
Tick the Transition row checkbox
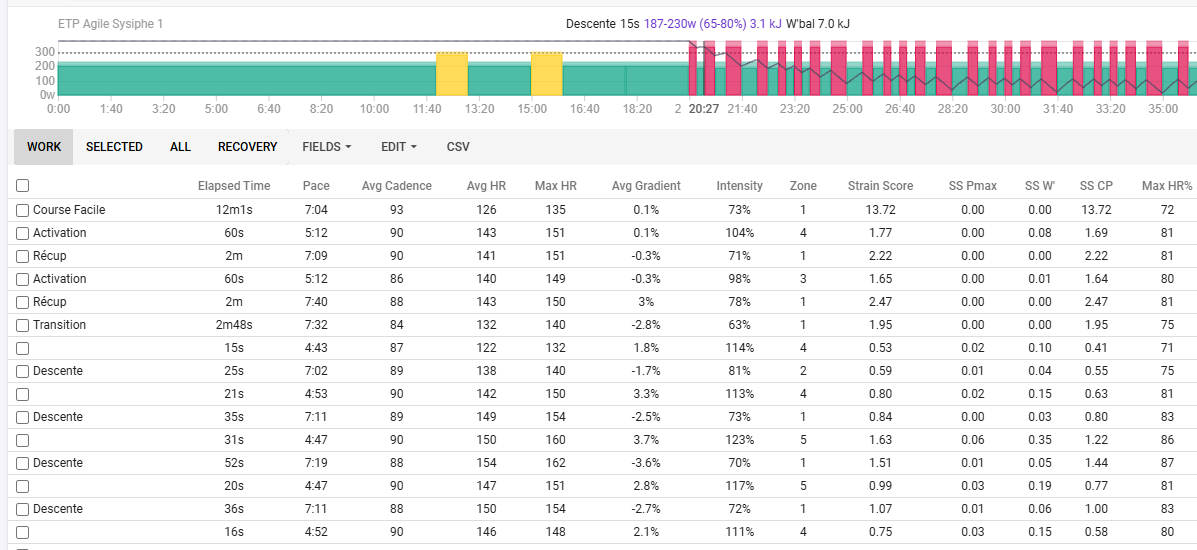tap(23, 325)
